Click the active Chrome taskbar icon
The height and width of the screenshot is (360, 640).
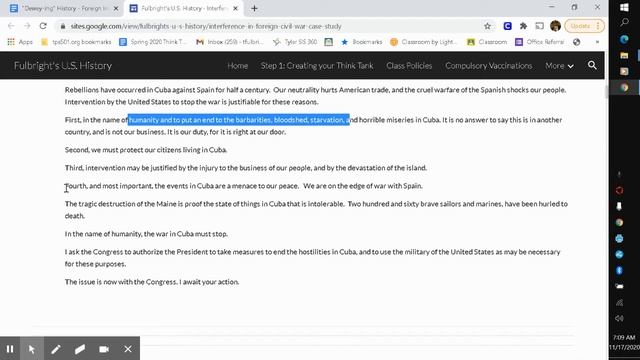pos(624,87)
